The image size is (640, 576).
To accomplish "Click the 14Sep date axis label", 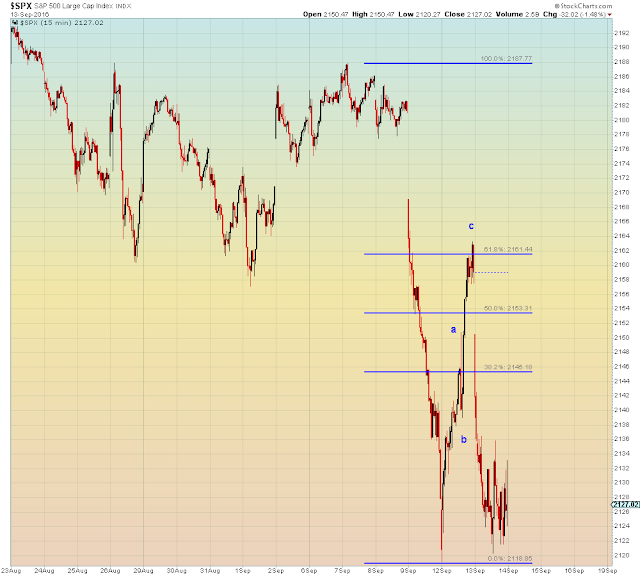I will click(508, 571).
